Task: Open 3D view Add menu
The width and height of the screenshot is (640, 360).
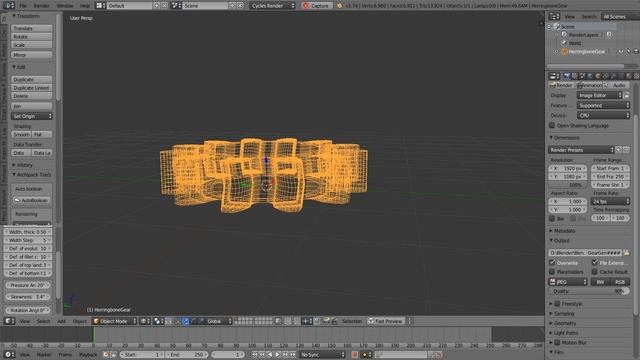Action: (x=61, y=321)
